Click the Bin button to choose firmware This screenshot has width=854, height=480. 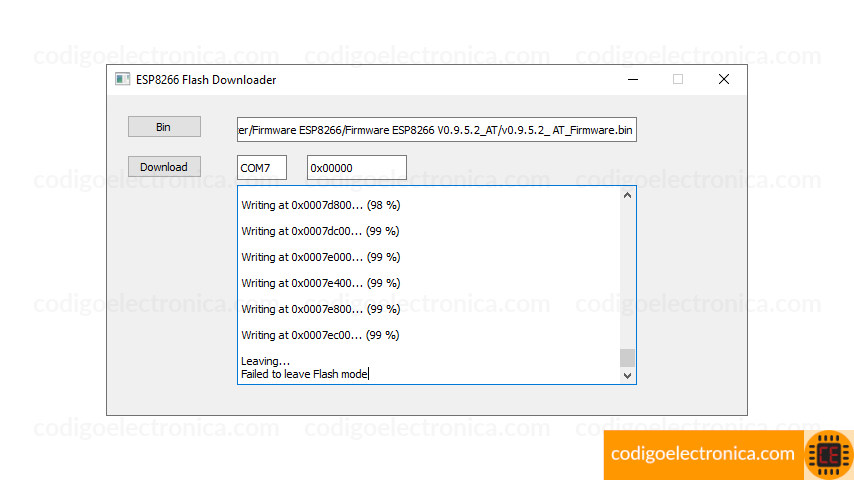click(x=164, y=127)
